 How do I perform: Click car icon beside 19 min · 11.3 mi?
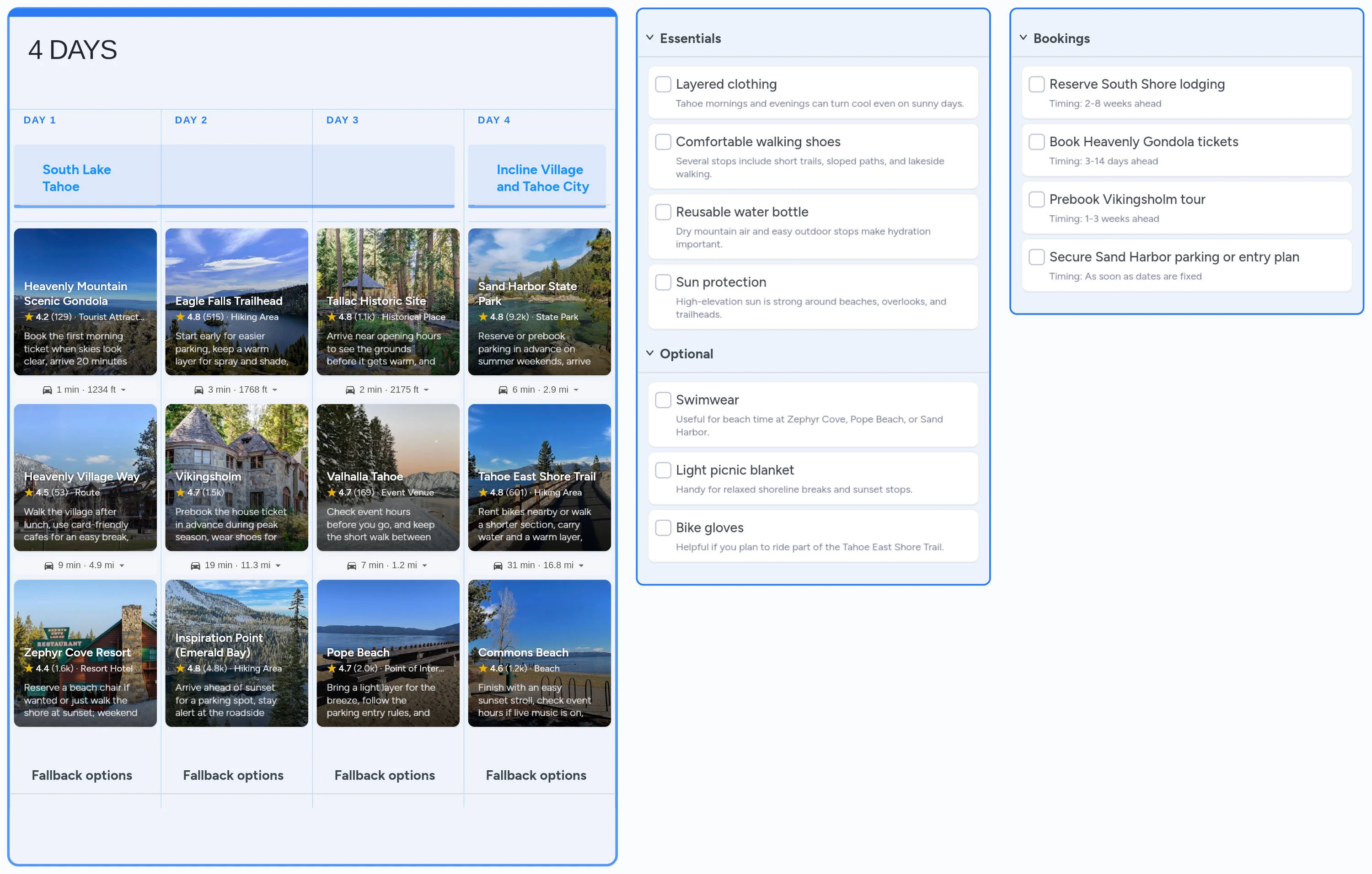(x=195, y=565)
